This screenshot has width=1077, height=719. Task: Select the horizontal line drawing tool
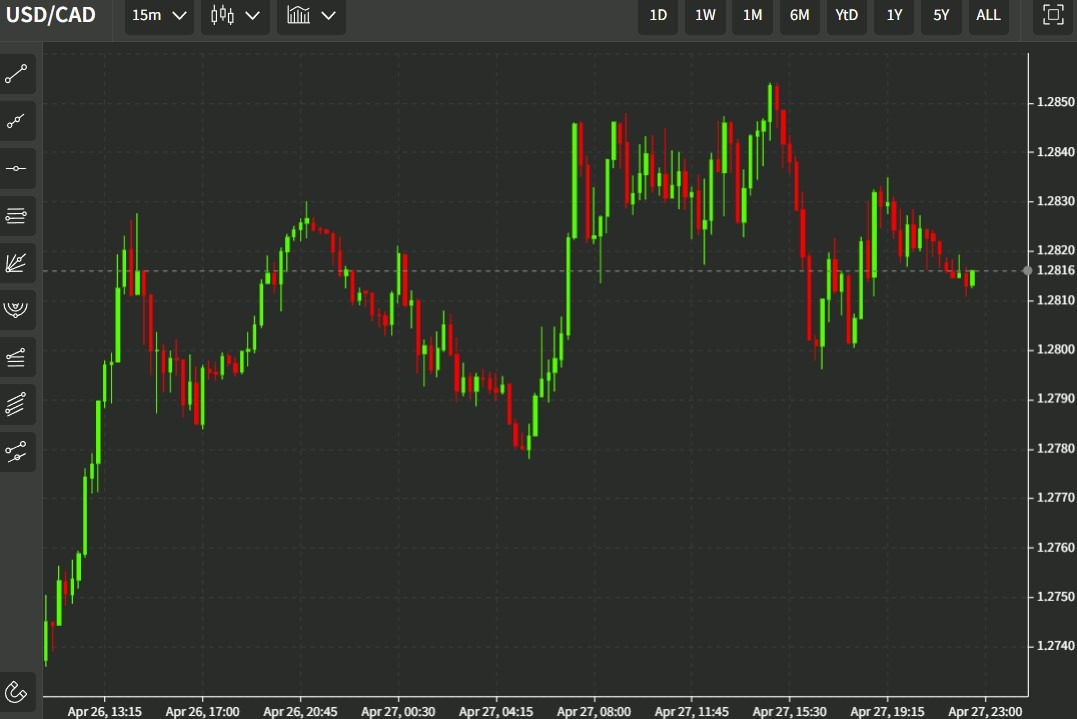17,168
